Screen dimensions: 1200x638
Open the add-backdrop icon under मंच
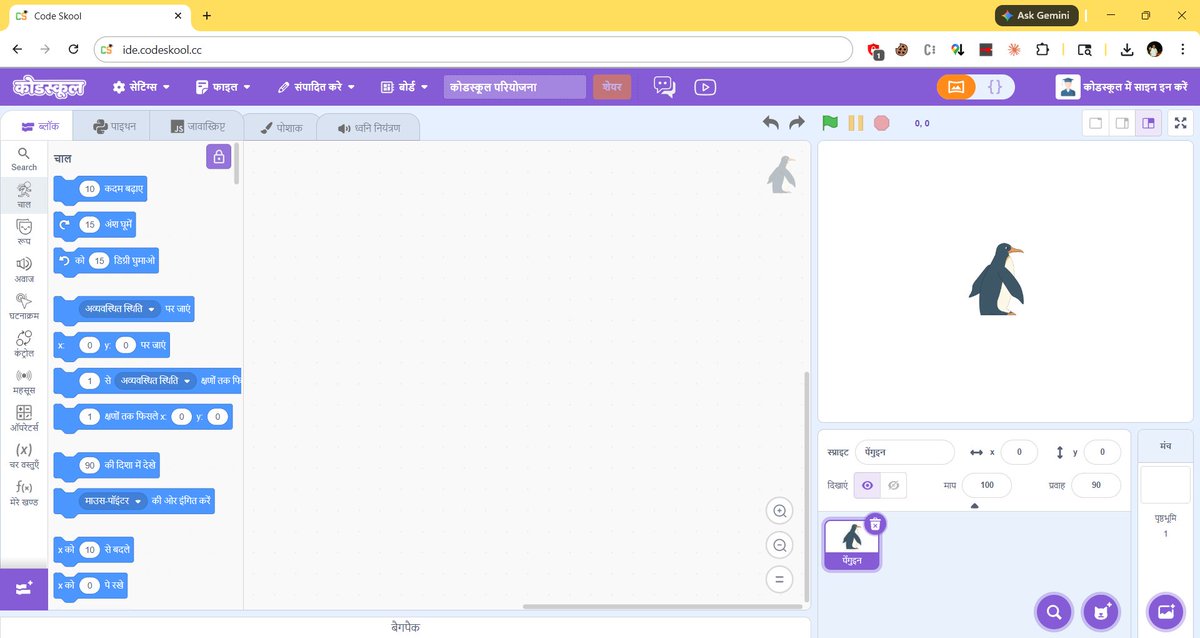(x=1166, y=611)
